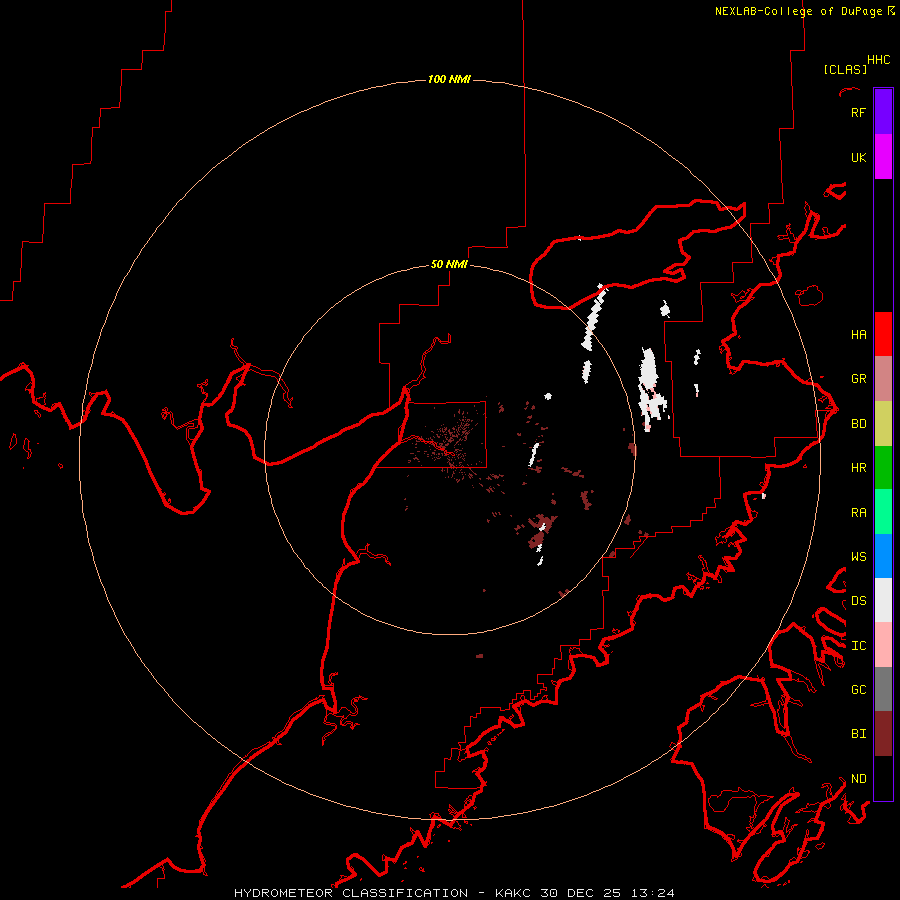Click the ND legend label
Screen dimensions: 900x900
[858, 778]
